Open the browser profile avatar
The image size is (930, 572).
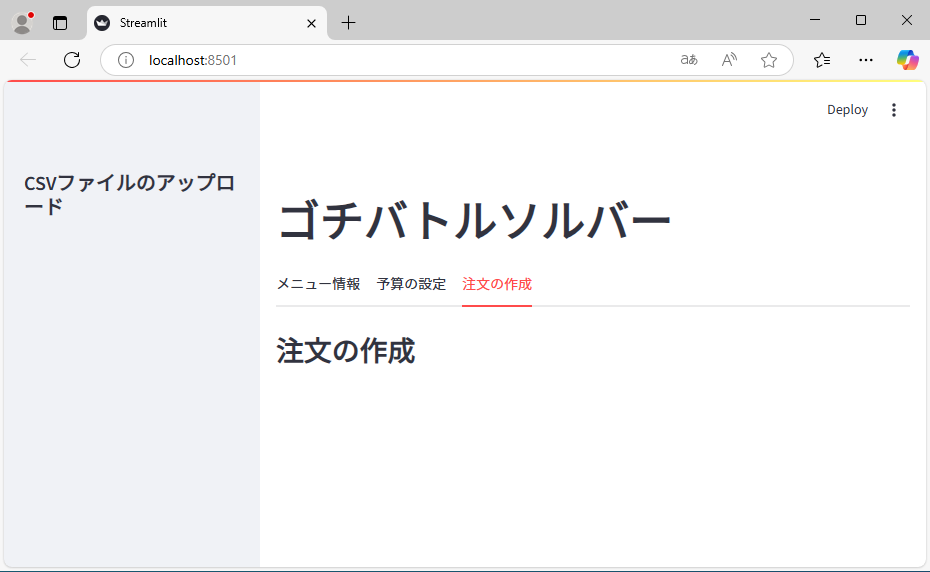(23, 23)
